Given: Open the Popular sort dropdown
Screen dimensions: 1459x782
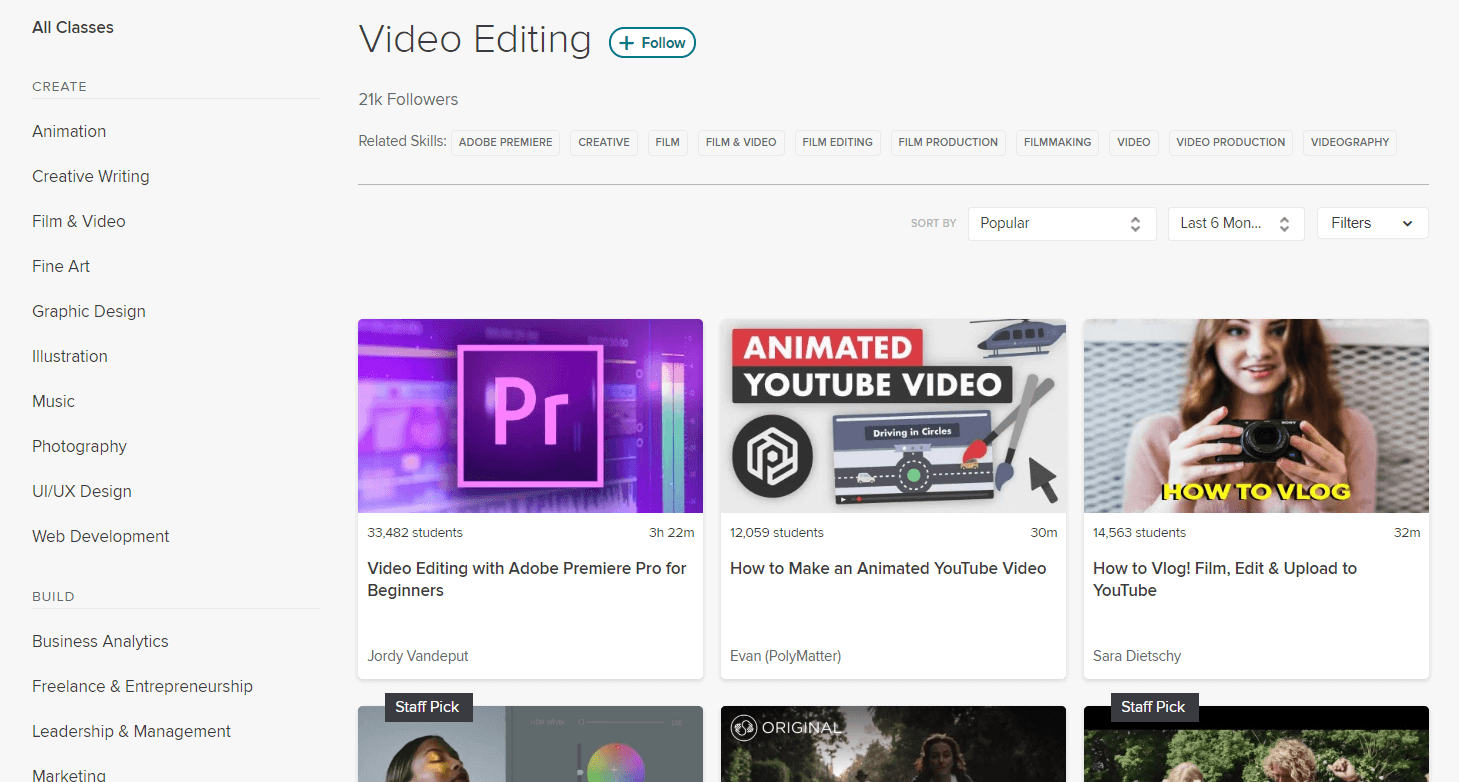Looking at the screenshot, I should pos(1062,223).
